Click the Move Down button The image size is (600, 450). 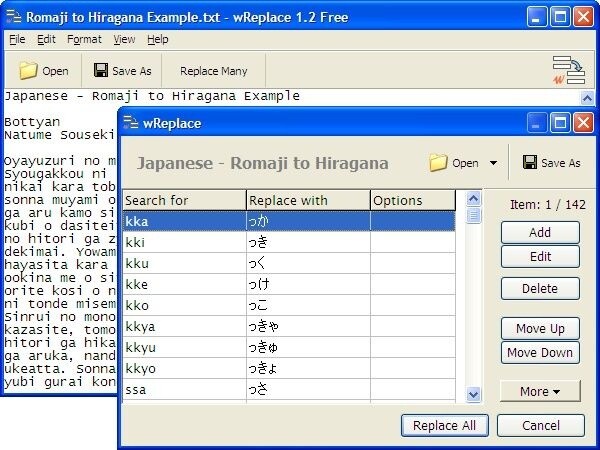(540, 352)
